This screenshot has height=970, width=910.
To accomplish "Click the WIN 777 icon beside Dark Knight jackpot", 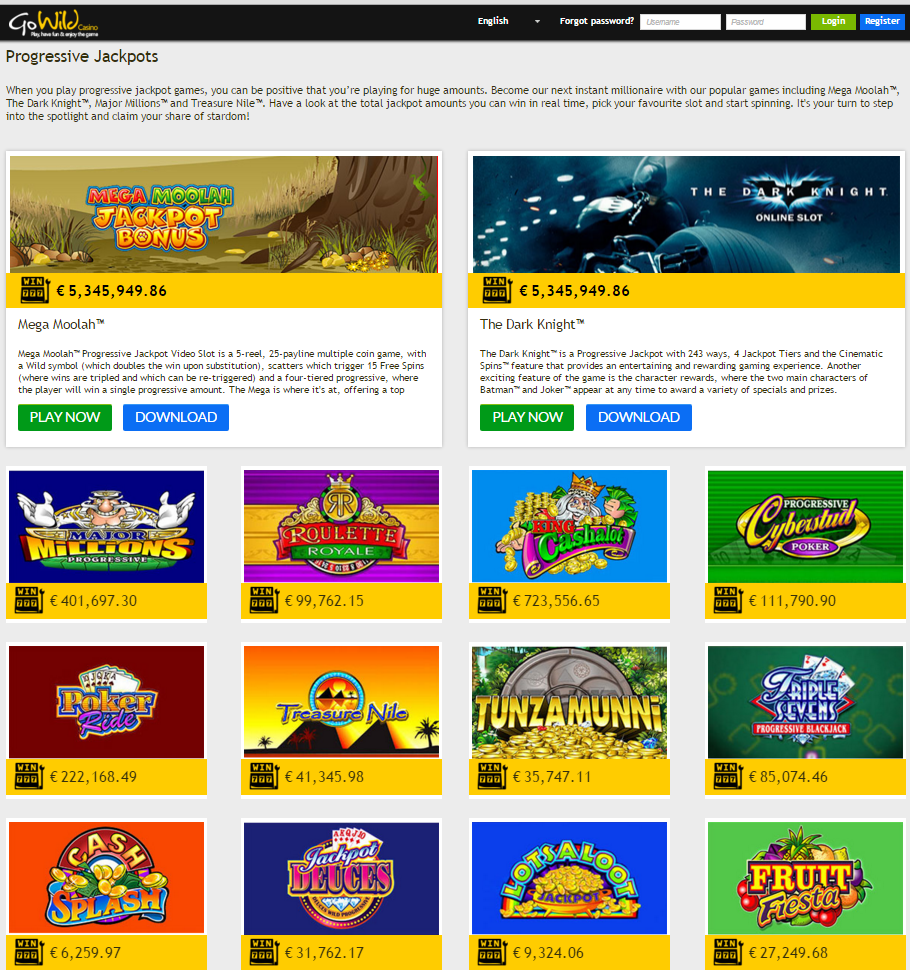I will [497, 290].
